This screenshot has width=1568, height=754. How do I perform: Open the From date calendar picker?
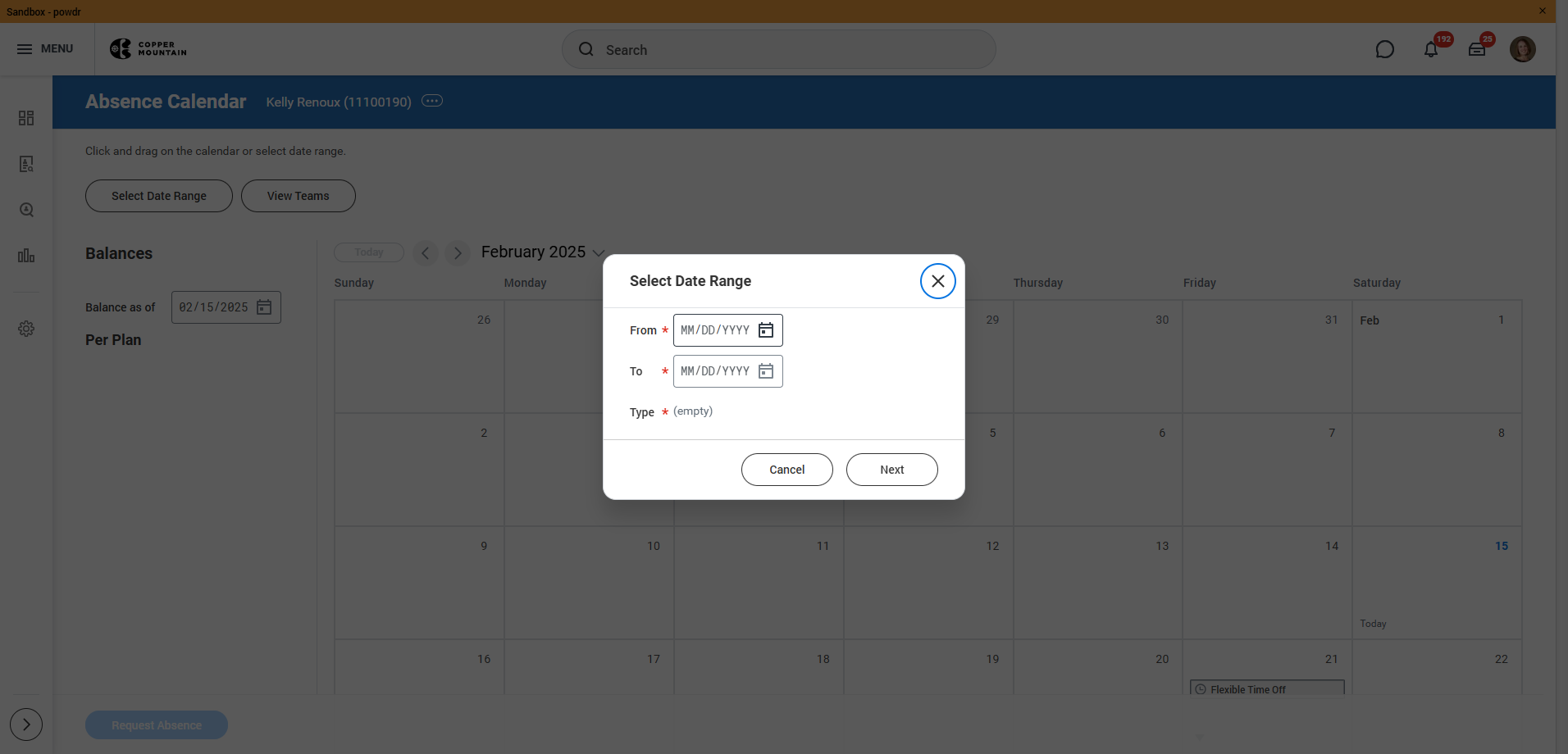(x=766, y=330)
